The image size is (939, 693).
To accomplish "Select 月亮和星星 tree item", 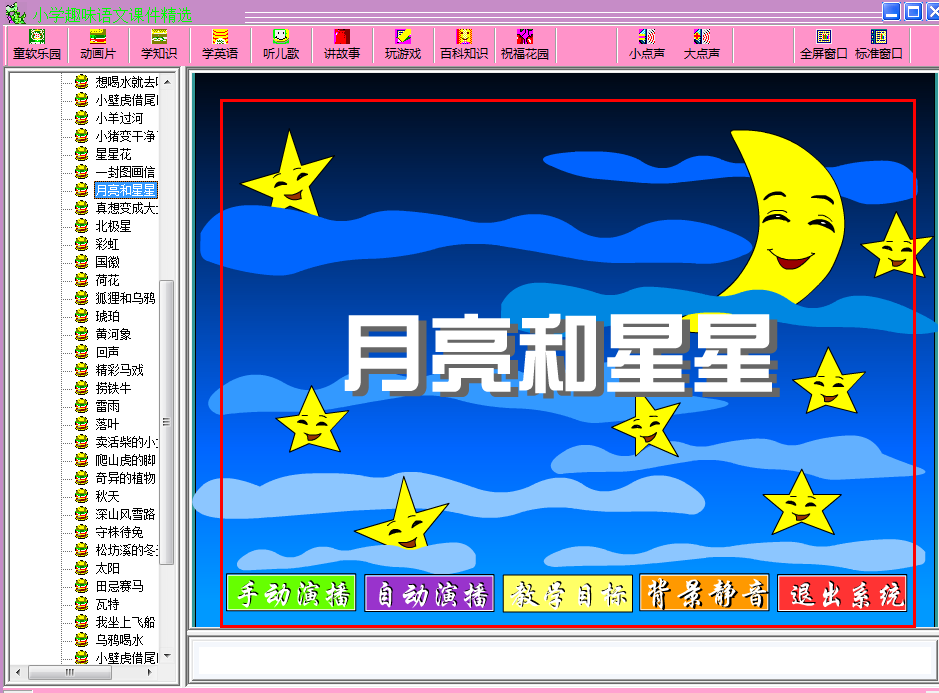I will click(126, 190).
